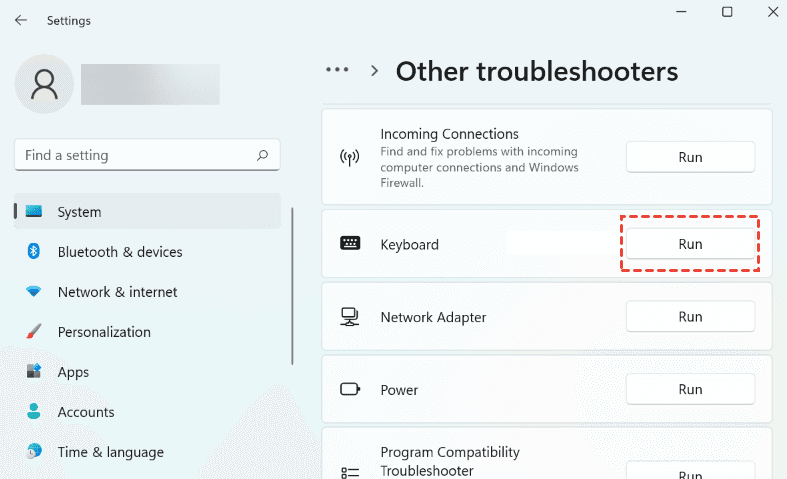Image resolution: width=787 pixels, height=479 pixels.
Task: Click the Accounts person icon
Action: pyautogui.click(x=34, y=412)
